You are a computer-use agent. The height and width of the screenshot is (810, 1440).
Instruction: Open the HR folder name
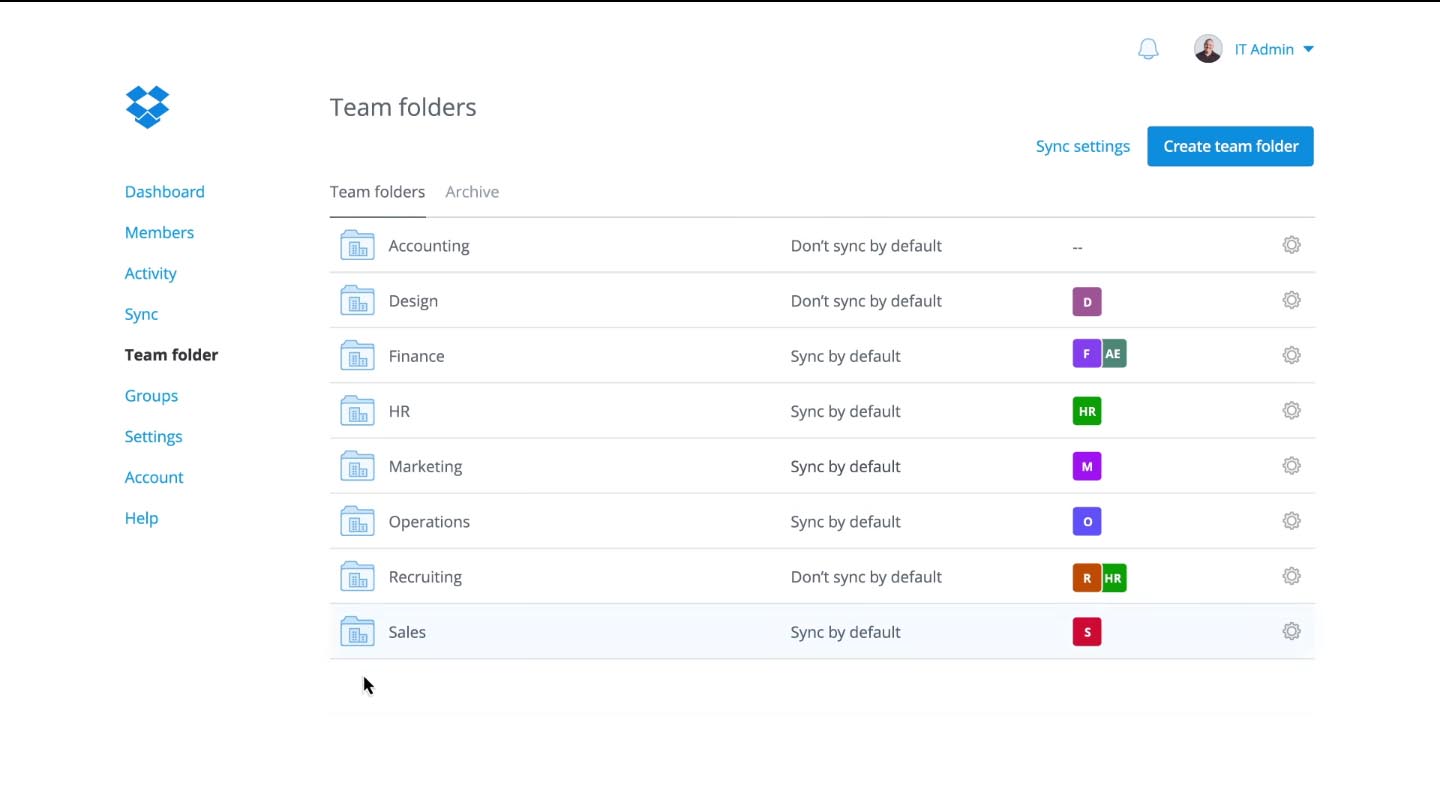(399, 411)
